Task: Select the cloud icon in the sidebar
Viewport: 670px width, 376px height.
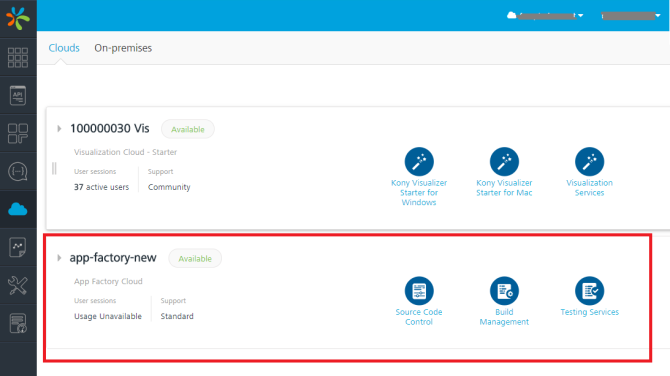Action: pos(18,209)
